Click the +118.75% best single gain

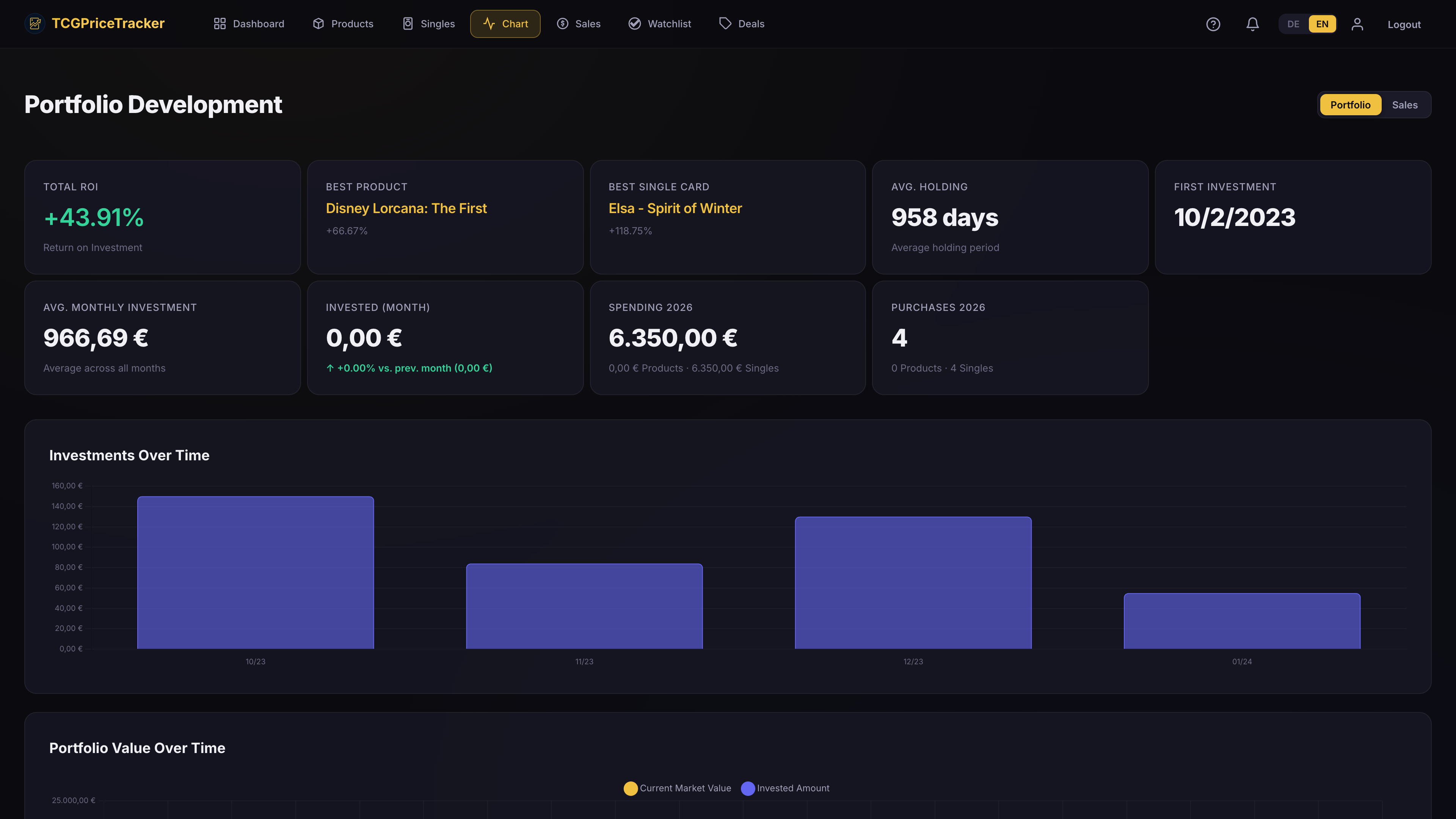630,231
